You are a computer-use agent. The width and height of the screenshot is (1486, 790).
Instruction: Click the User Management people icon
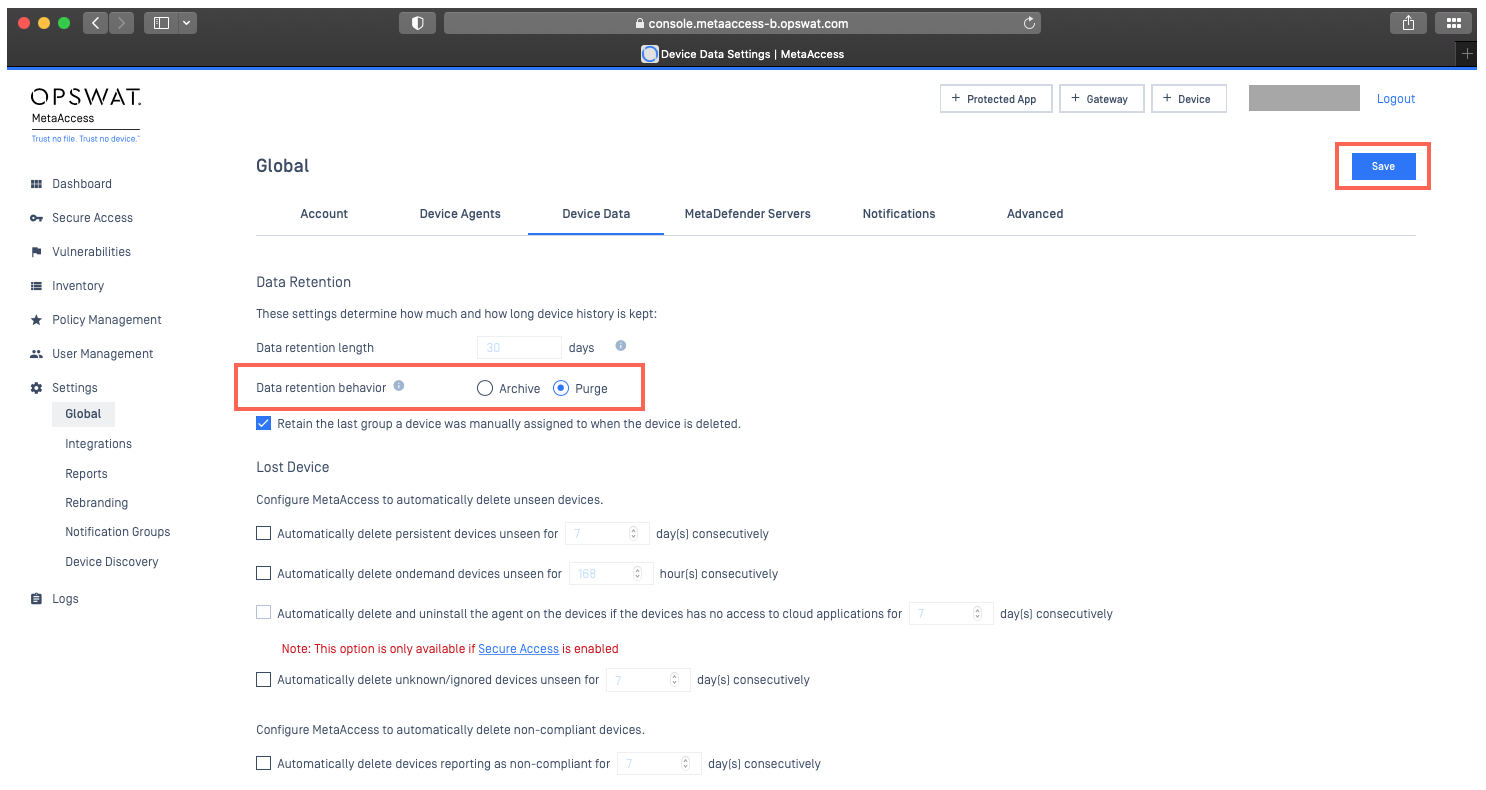pyautogui.click(x=37, y=354)
